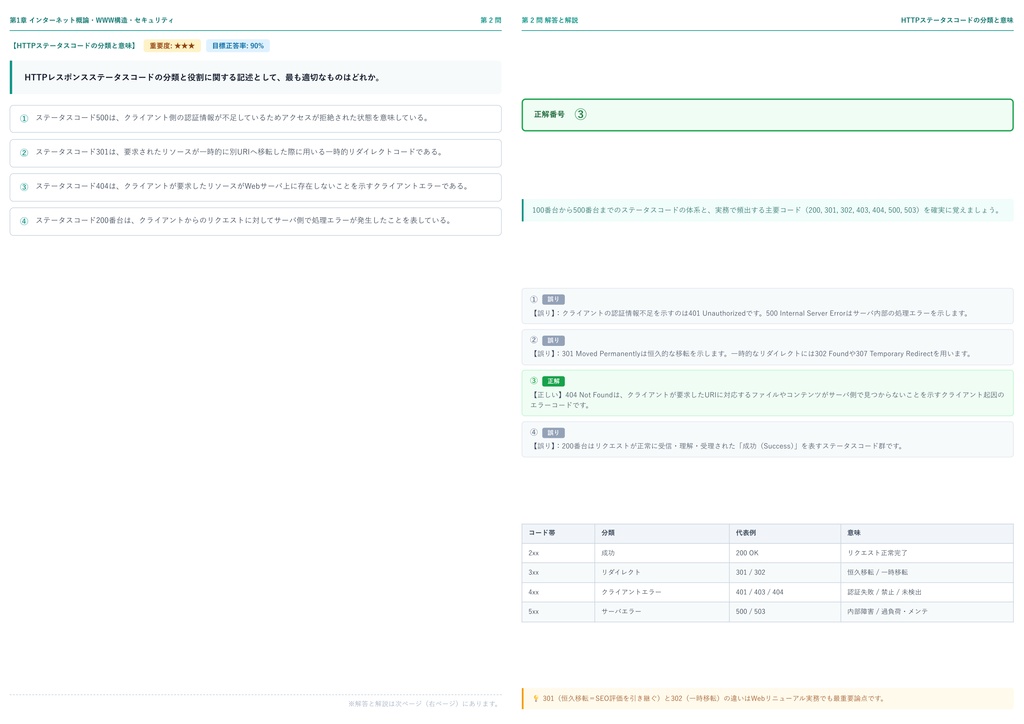
Task: Click the 内部障害 / 過負荷・メンテ meaning cell
Action: click(927, 612)
